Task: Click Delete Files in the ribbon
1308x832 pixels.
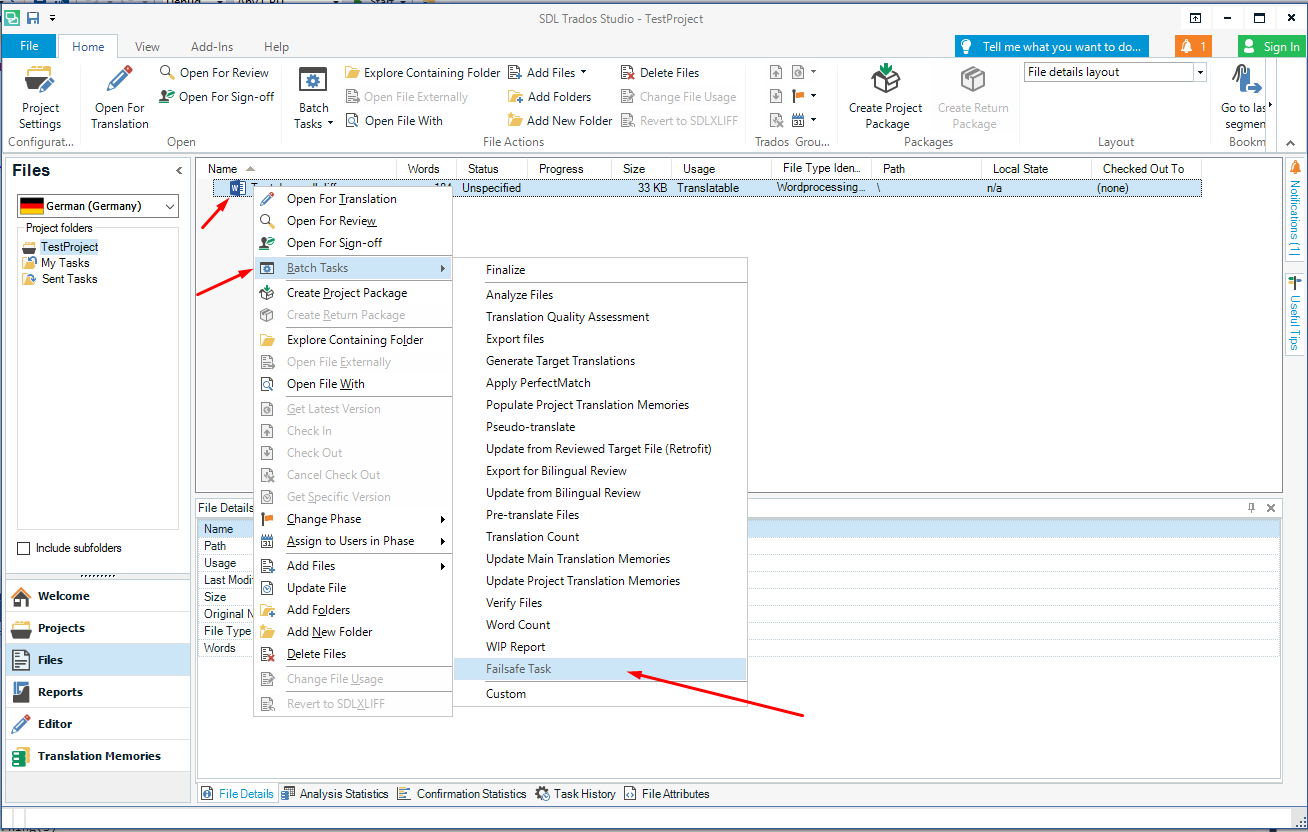Action: tap(659, 73)
